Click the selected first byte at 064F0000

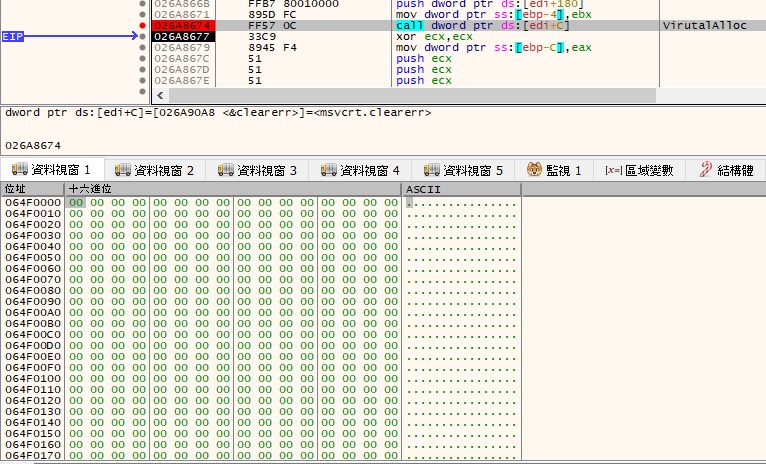click(76, 202)
